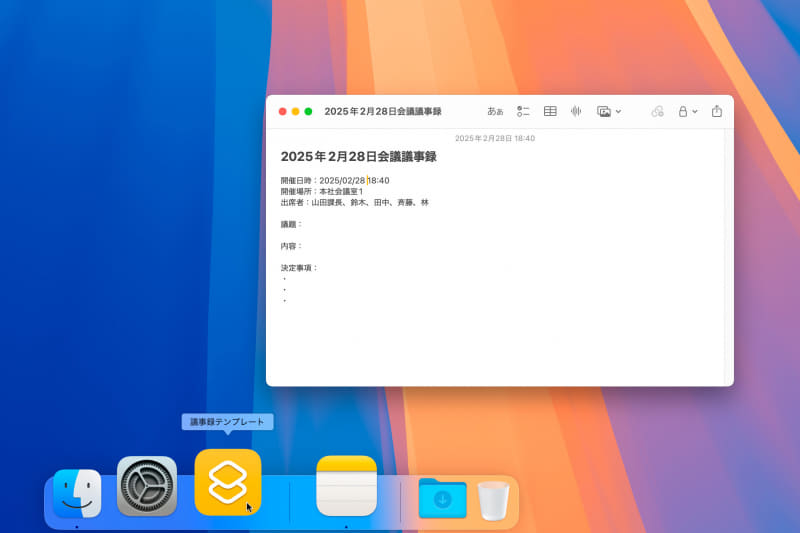The height and width of the screenshot is (533, 800).
Task: Start audio recording with the waveform icon
Action: point(576,111)
